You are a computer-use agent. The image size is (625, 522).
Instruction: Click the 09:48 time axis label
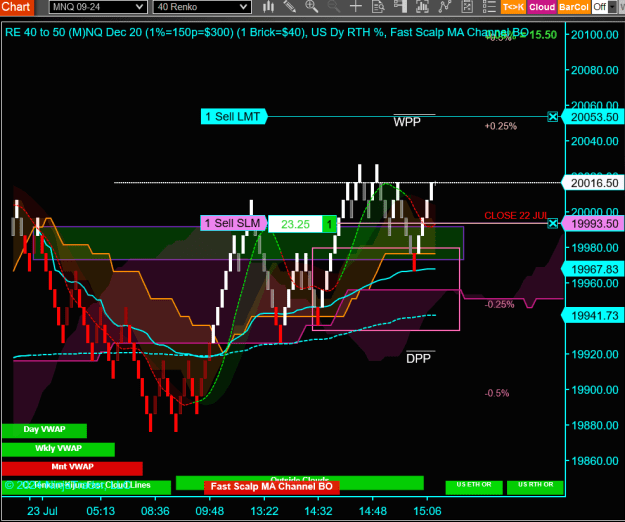tap(210, 511)
